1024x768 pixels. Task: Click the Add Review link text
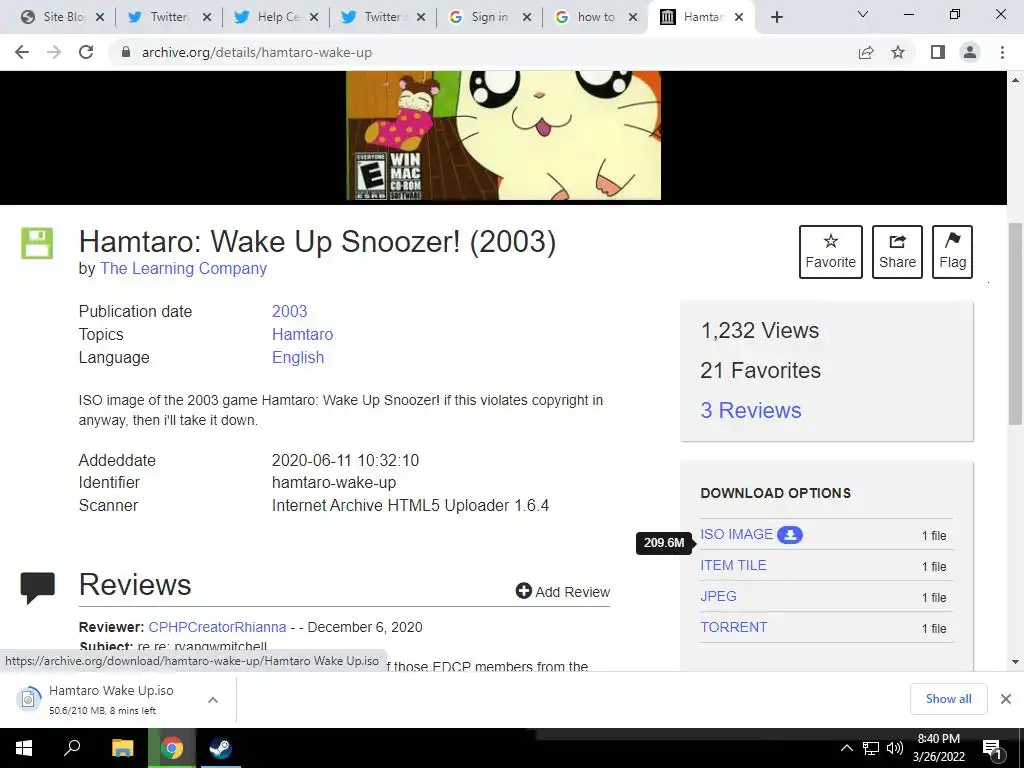[x=573, y=592]
